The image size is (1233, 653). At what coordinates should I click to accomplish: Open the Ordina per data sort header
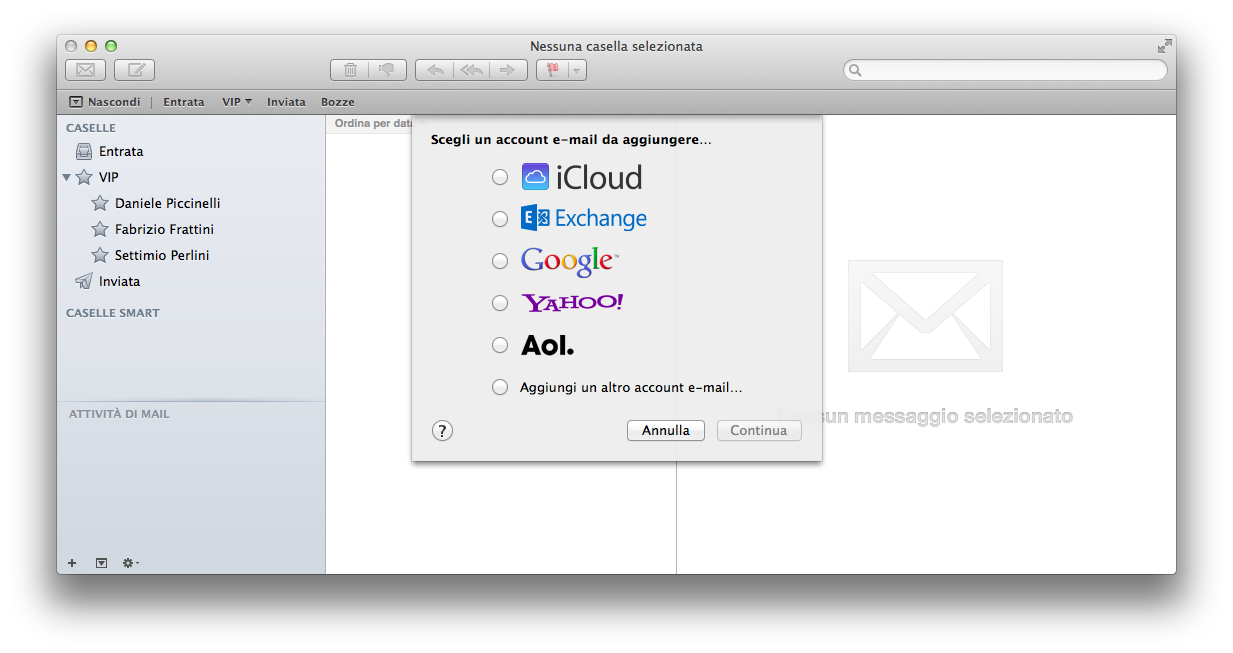click(x=373, y=124)
